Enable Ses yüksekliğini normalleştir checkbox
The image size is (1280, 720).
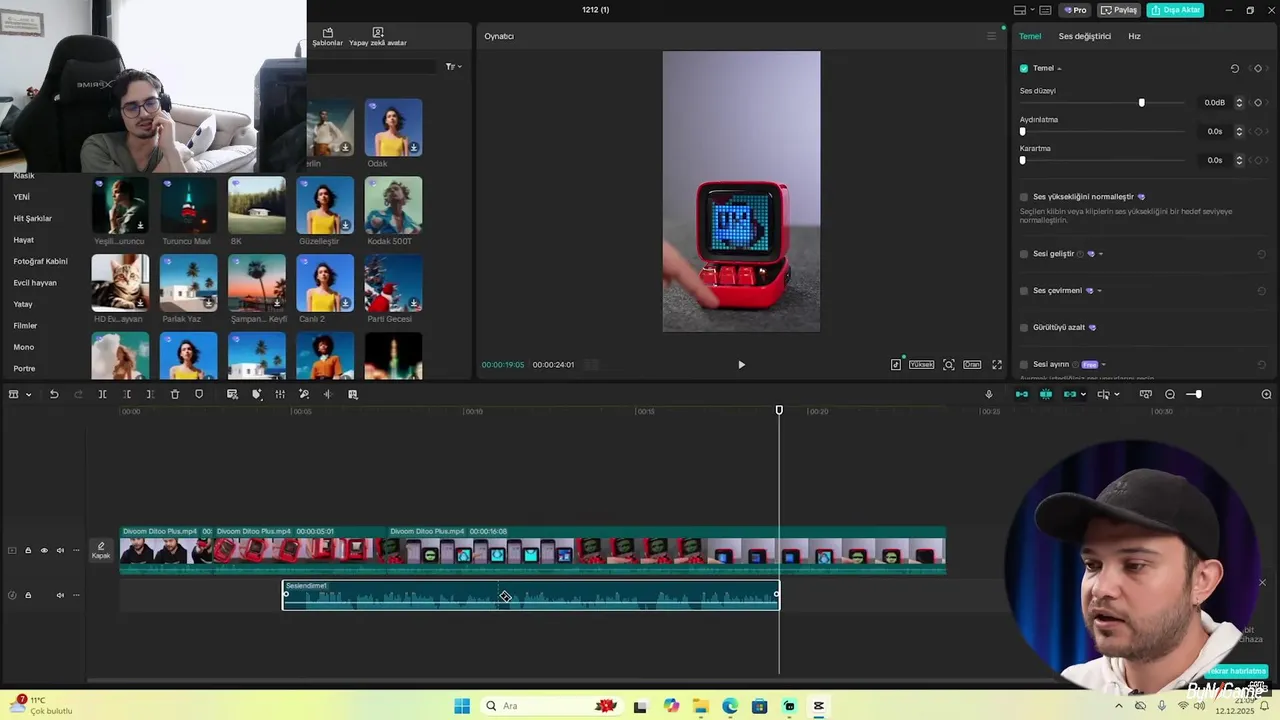tap(1024, 197)
